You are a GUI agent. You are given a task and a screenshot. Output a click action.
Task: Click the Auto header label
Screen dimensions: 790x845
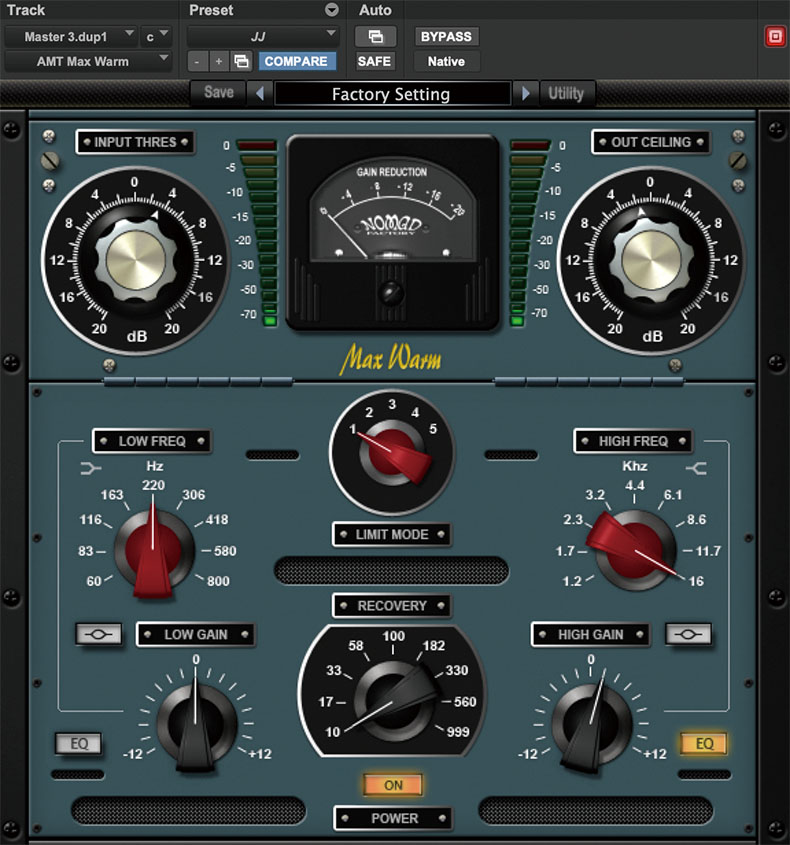pyautogui.click(x=375, y=10)
